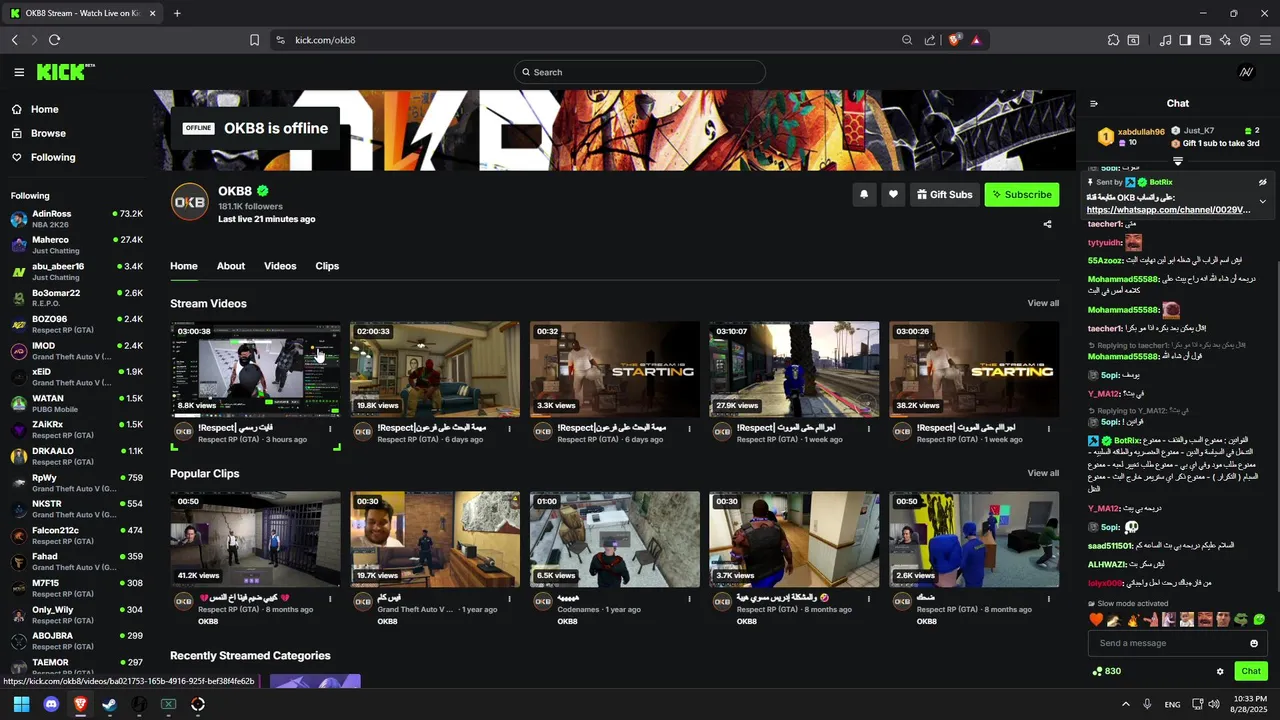
Task: Send the frog with sunglasses emote
Action: point(1241,620)
